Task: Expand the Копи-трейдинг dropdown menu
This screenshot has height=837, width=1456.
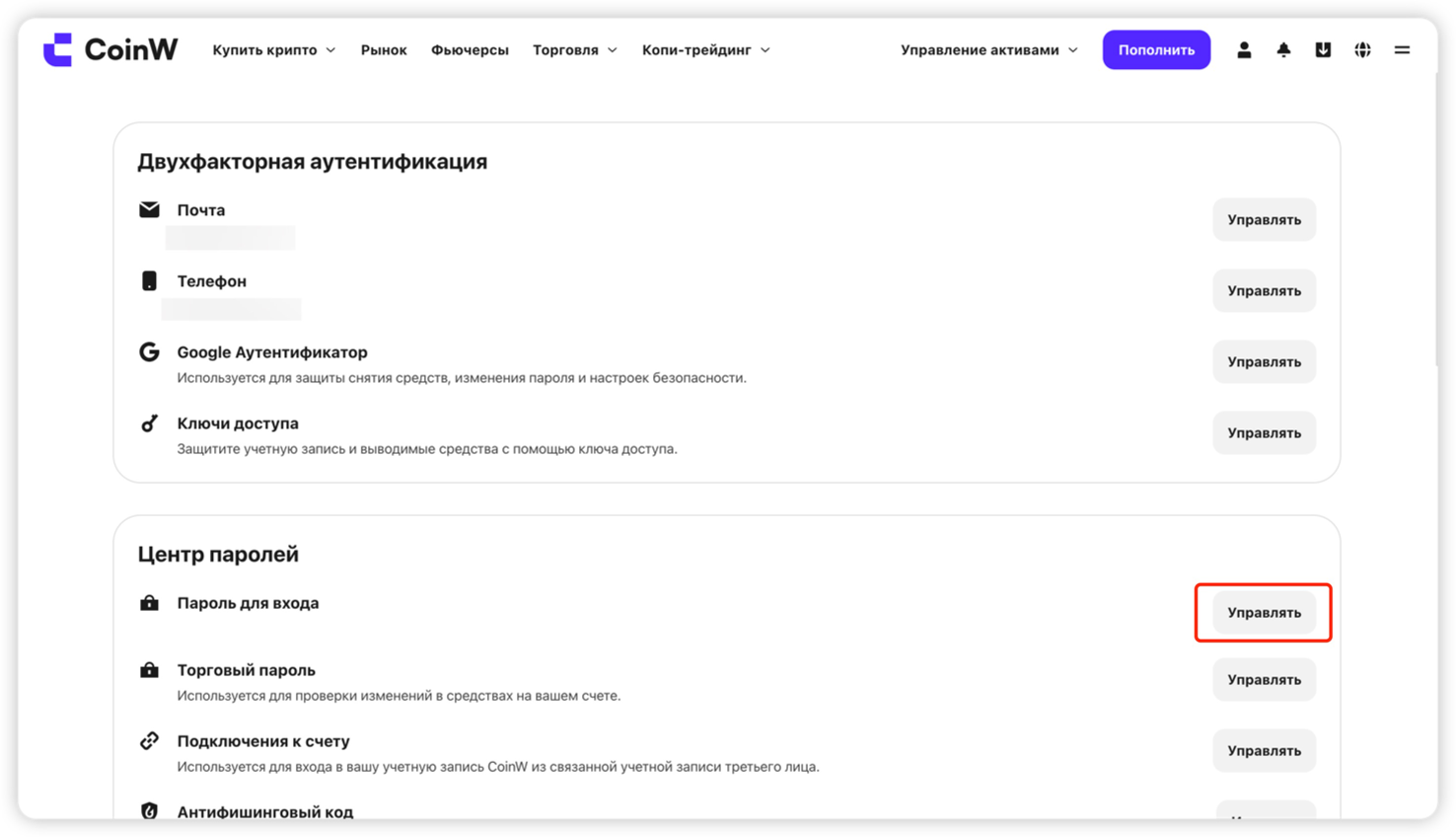Action: click(706, 49)
